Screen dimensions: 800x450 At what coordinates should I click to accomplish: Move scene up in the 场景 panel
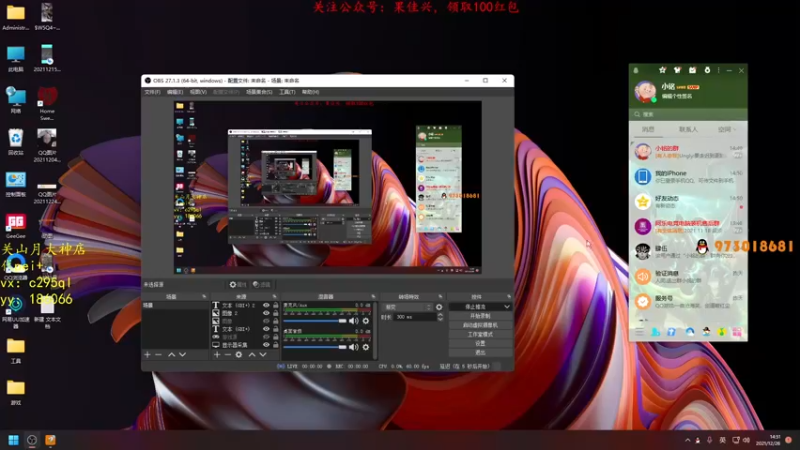[171, 355]
